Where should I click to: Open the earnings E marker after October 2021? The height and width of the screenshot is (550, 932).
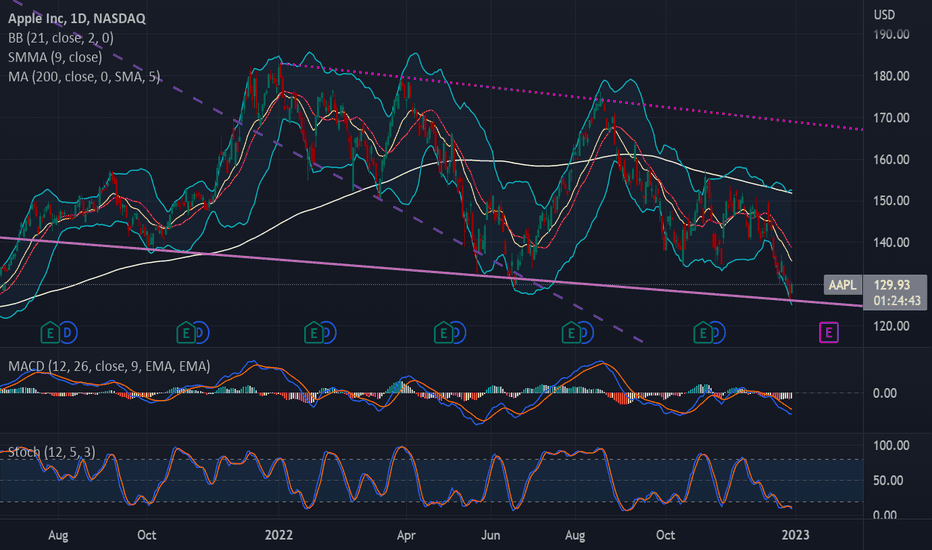(186, 333)
